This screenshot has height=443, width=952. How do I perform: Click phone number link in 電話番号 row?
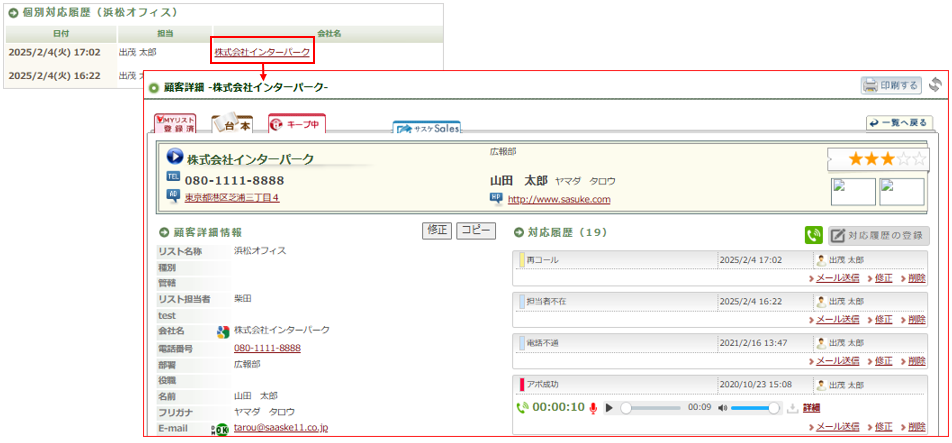tap(267, 348)
